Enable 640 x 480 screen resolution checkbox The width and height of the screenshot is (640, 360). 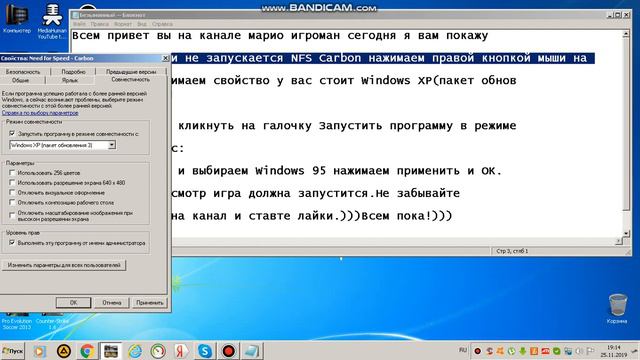click(12, 182)
